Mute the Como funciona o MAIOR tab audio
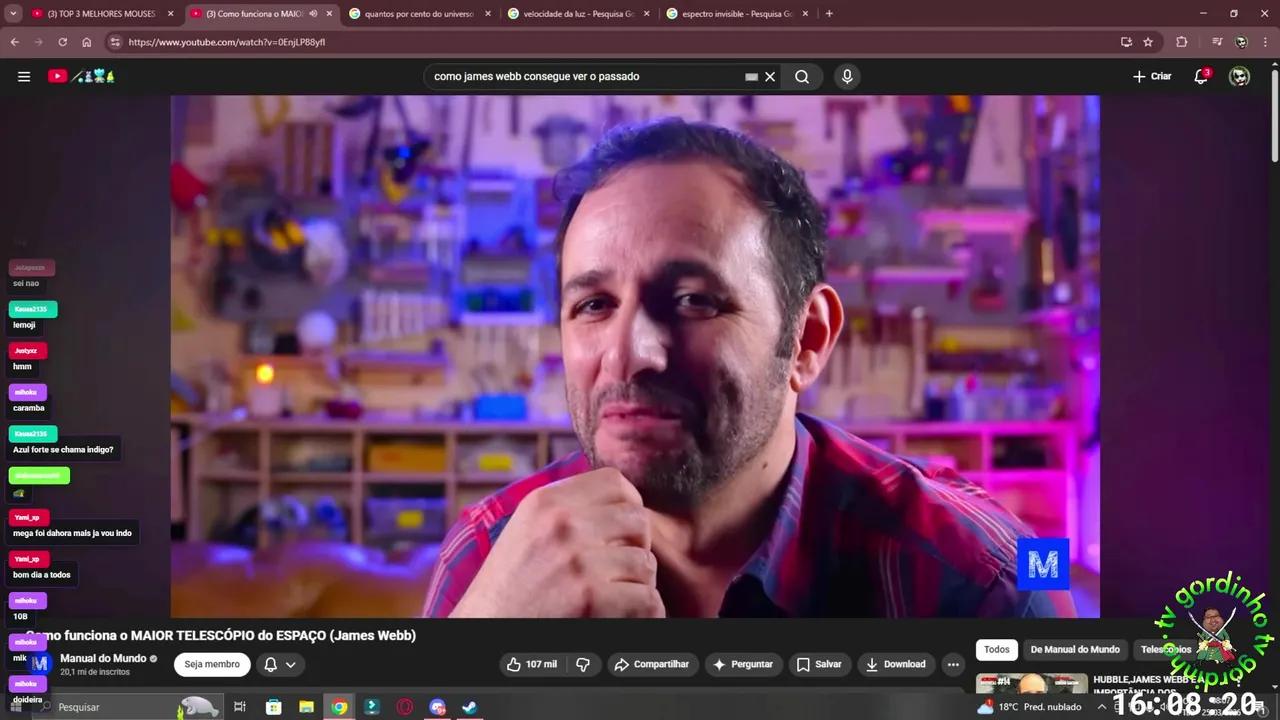 [x=313, y=14]
